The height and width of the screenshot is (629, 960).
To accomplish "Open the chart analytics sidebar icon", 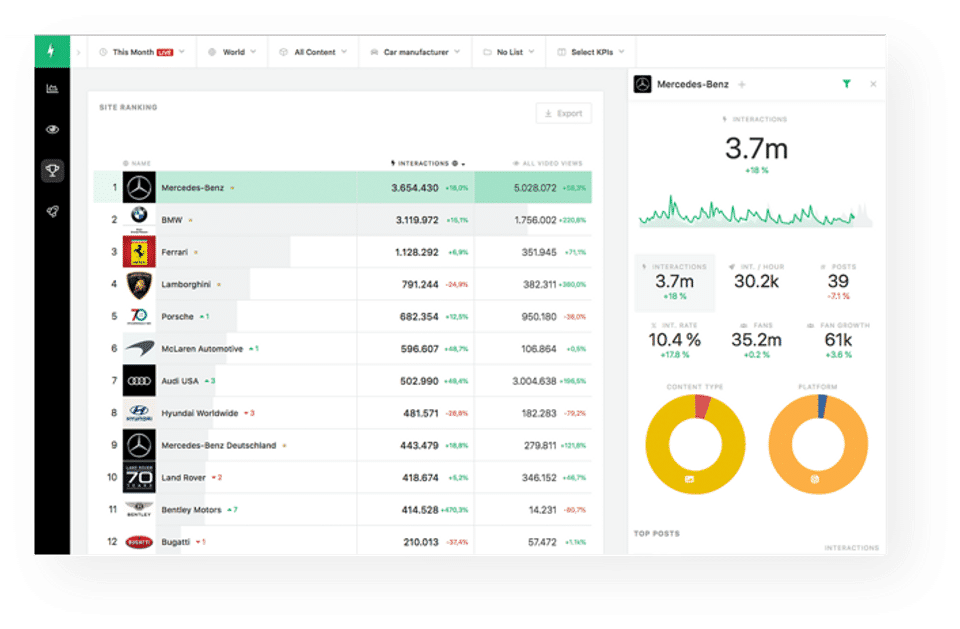I will click(x=52, y=89).
